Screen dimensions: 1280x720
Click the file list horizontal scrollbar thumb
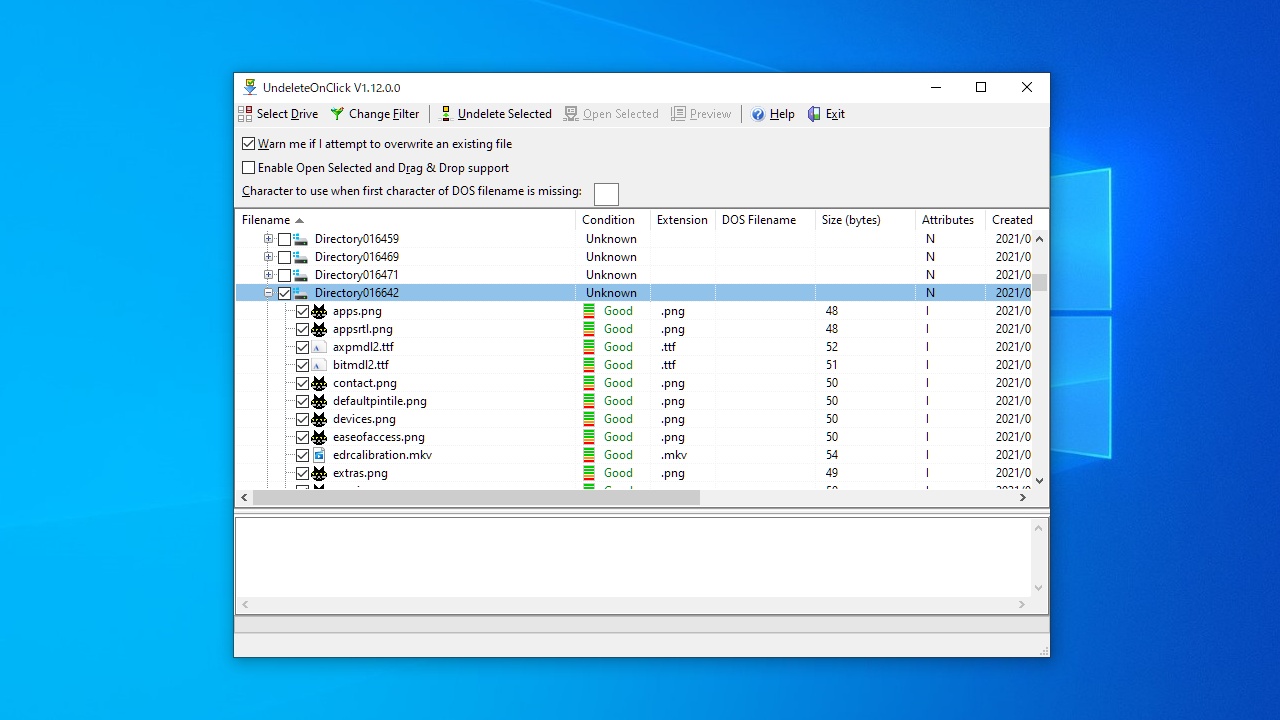click(x=476, y=497)
